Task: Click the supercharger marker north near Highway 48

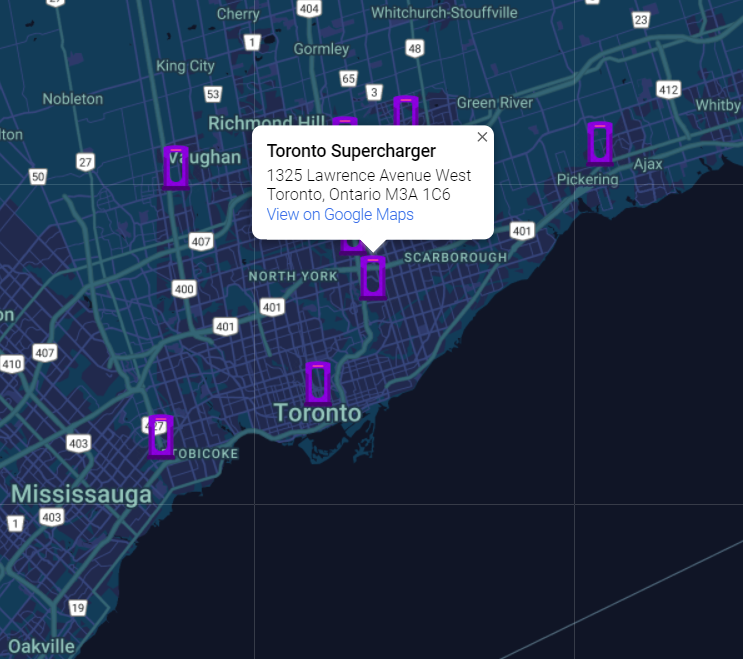Action: click(x=406, y=111)
